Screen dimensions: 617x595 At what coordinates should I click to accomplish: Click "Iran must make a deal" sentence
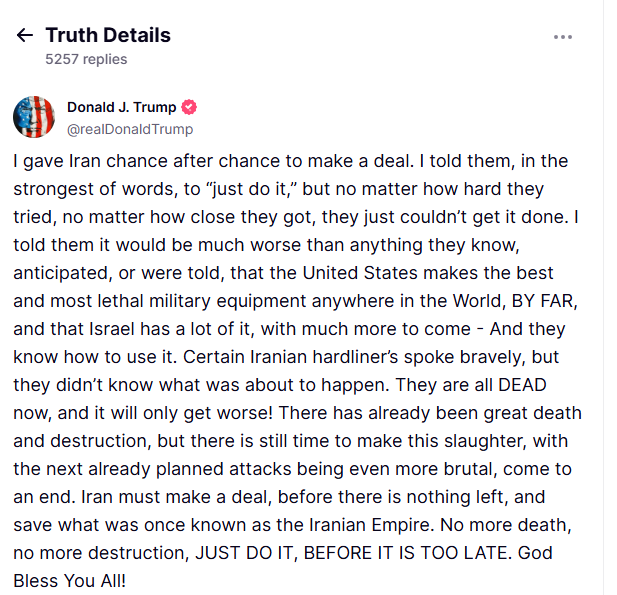[x=176, y=497]
